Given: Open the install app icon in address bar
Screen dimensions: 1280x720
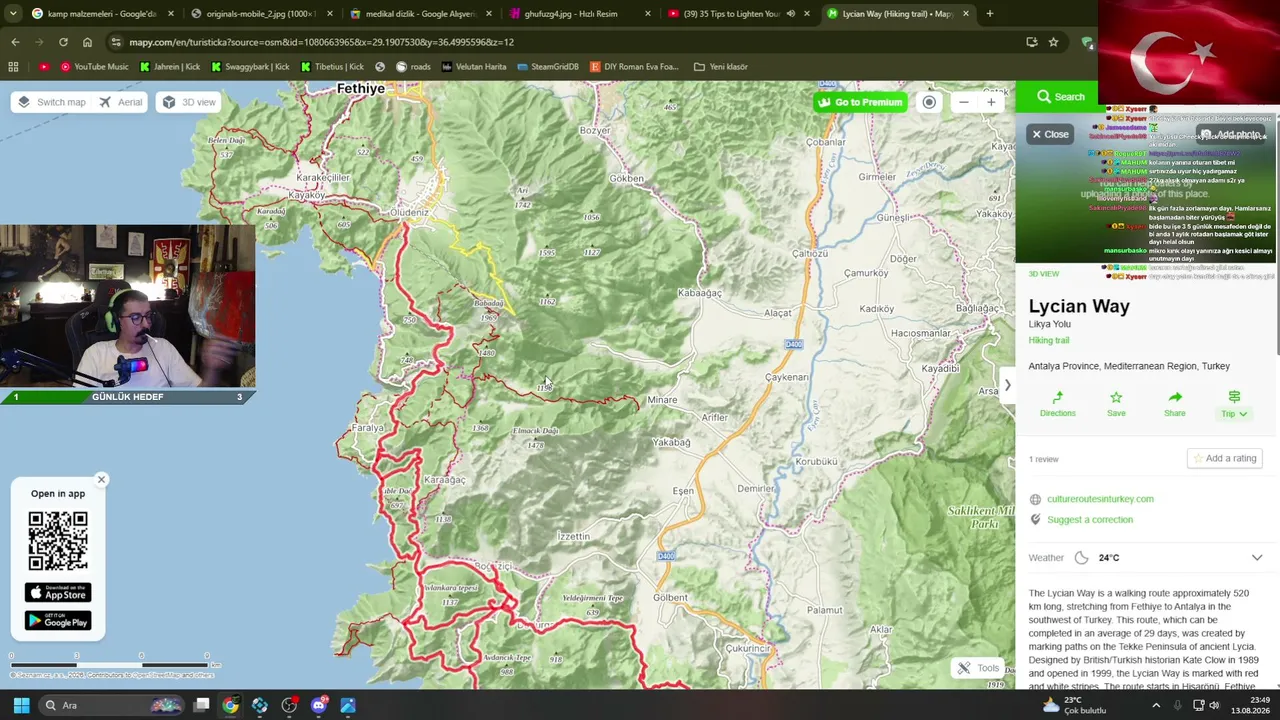Looking at the screenshot, I should [x=1031, y=42].
